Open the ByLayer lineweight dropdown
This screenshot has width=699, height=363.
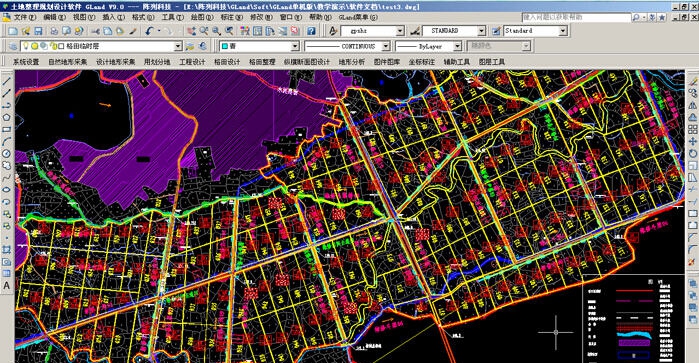(x=457, y=46)
